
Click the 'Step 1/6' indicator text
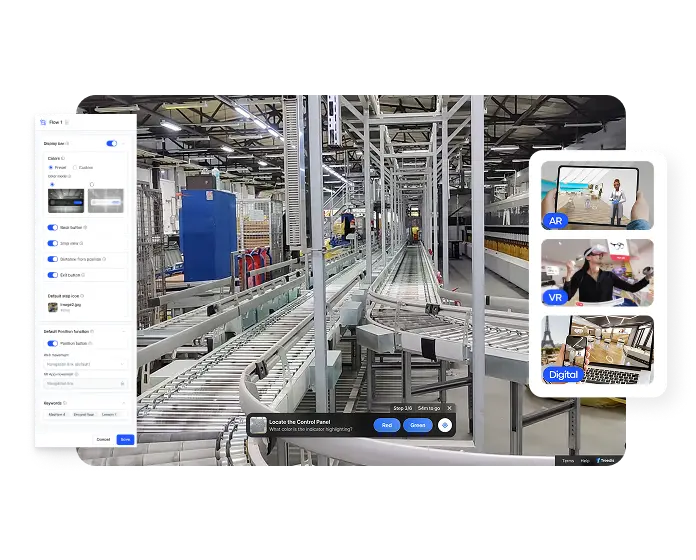(403, 408)
